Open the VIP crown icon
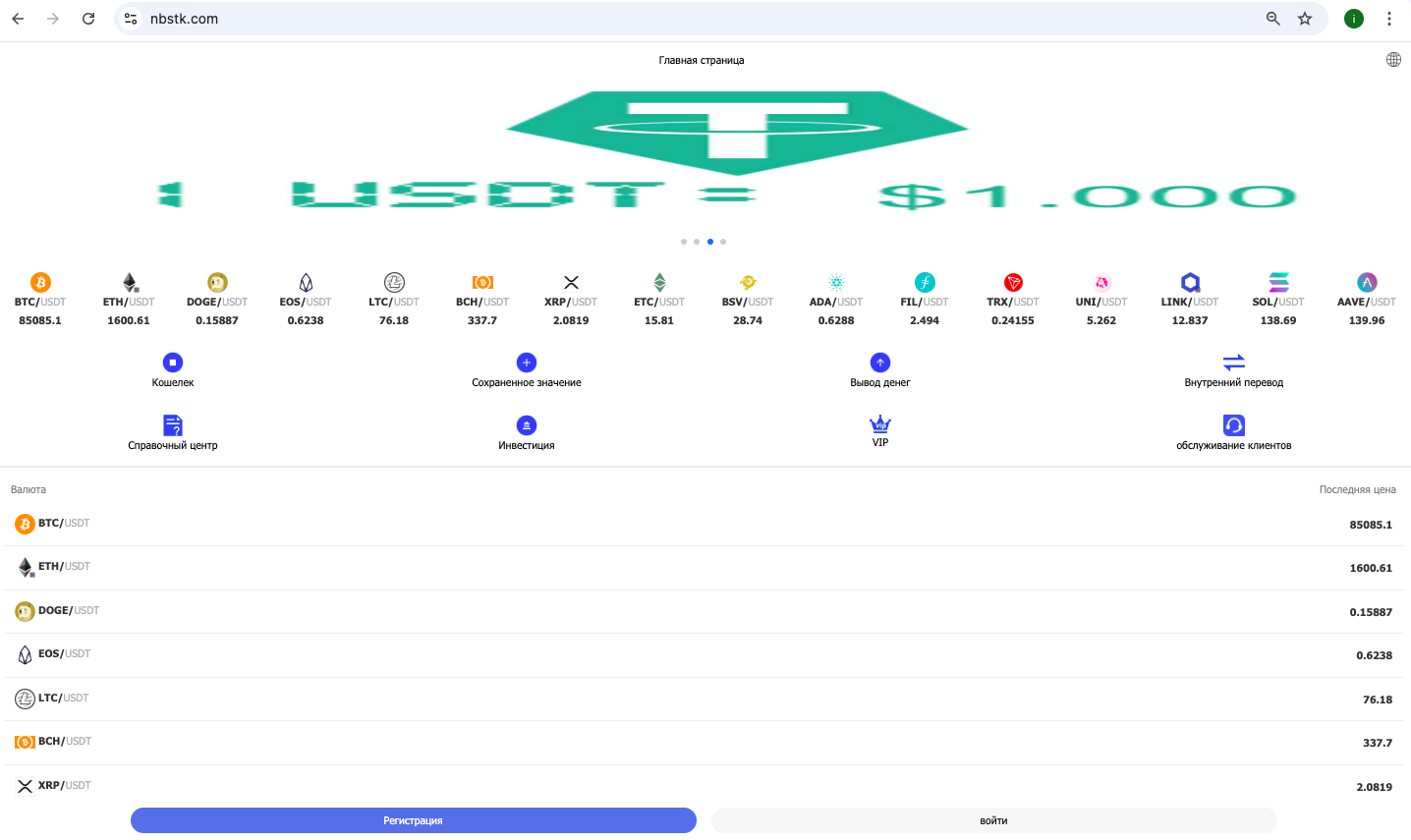The height and width of the screenshot is (840, 1411). click(x=880, y=424)
